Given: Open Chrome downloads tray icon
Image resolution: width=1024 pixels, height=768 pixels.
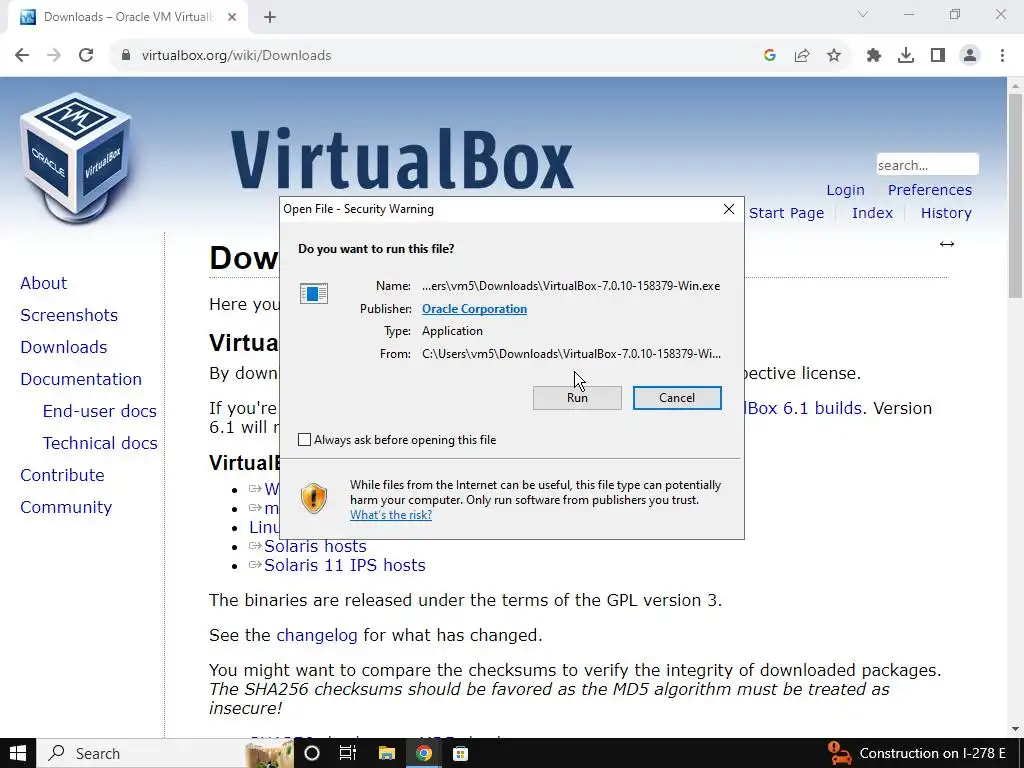Looking at the screenshot, I should point(906,56).
